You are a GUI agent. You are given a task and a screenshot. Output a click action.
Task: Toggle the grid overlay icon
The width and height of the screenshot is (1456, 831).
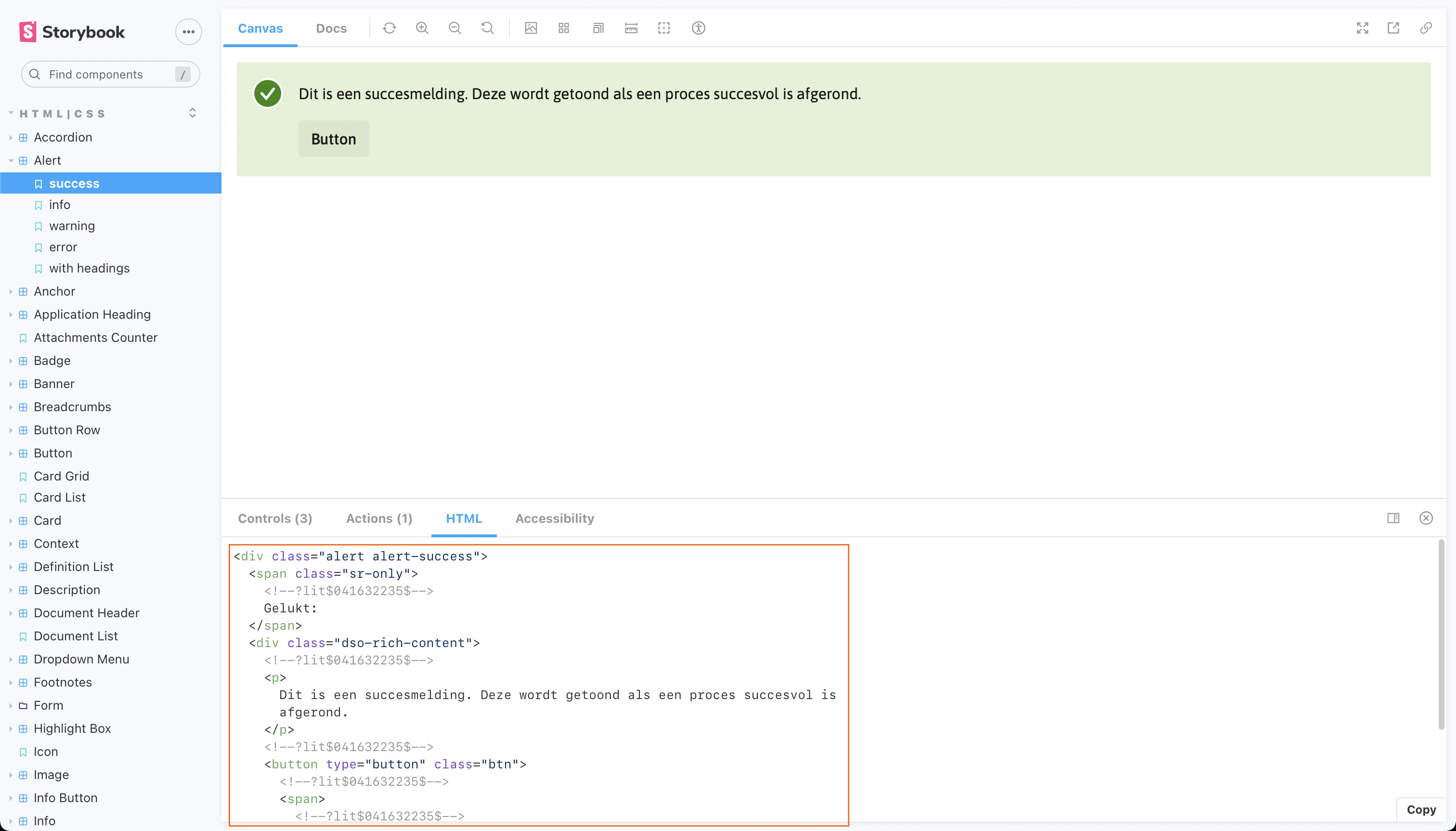tap(564, 28)
